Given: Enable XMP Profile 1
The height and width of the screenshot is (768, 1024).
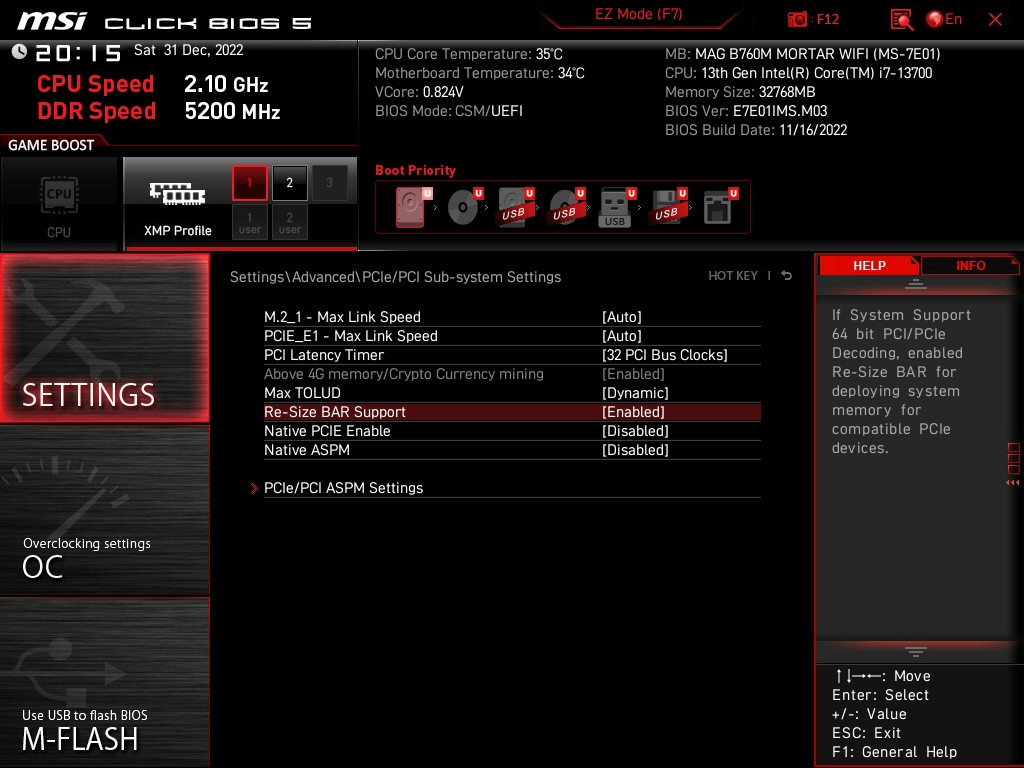Looking at the screenshot, I should 249,183.
